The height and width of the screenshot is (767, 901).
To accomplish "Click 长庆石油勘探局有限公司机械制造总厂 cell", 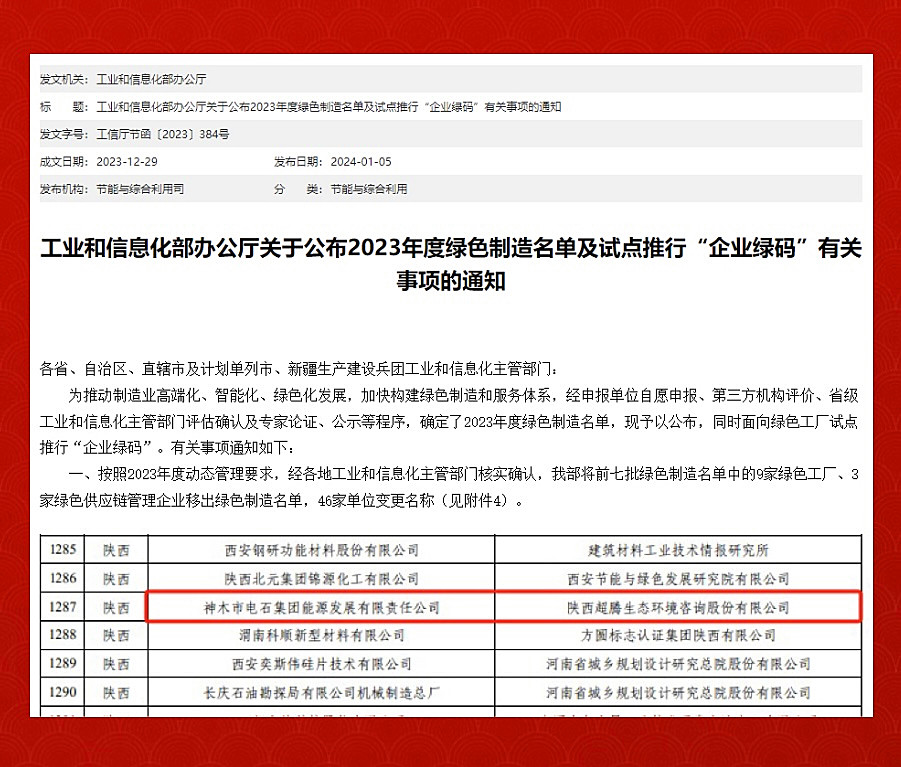I will click(x=319, y=692).
